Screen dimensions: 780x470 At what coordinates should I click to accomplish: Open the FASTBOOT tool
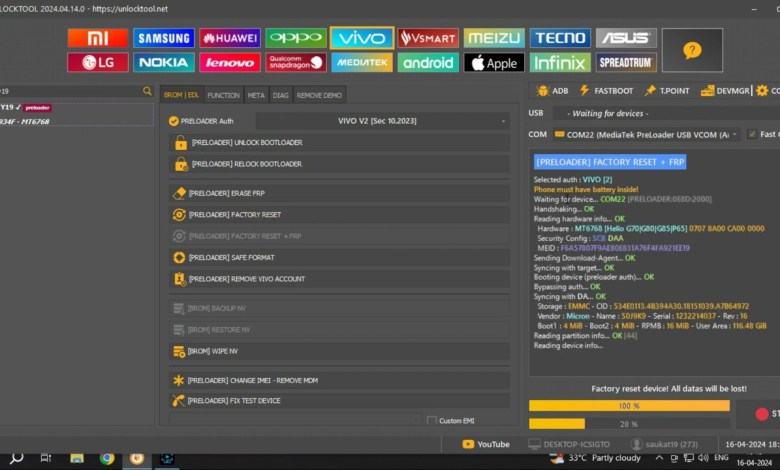[x=606, y=91]
